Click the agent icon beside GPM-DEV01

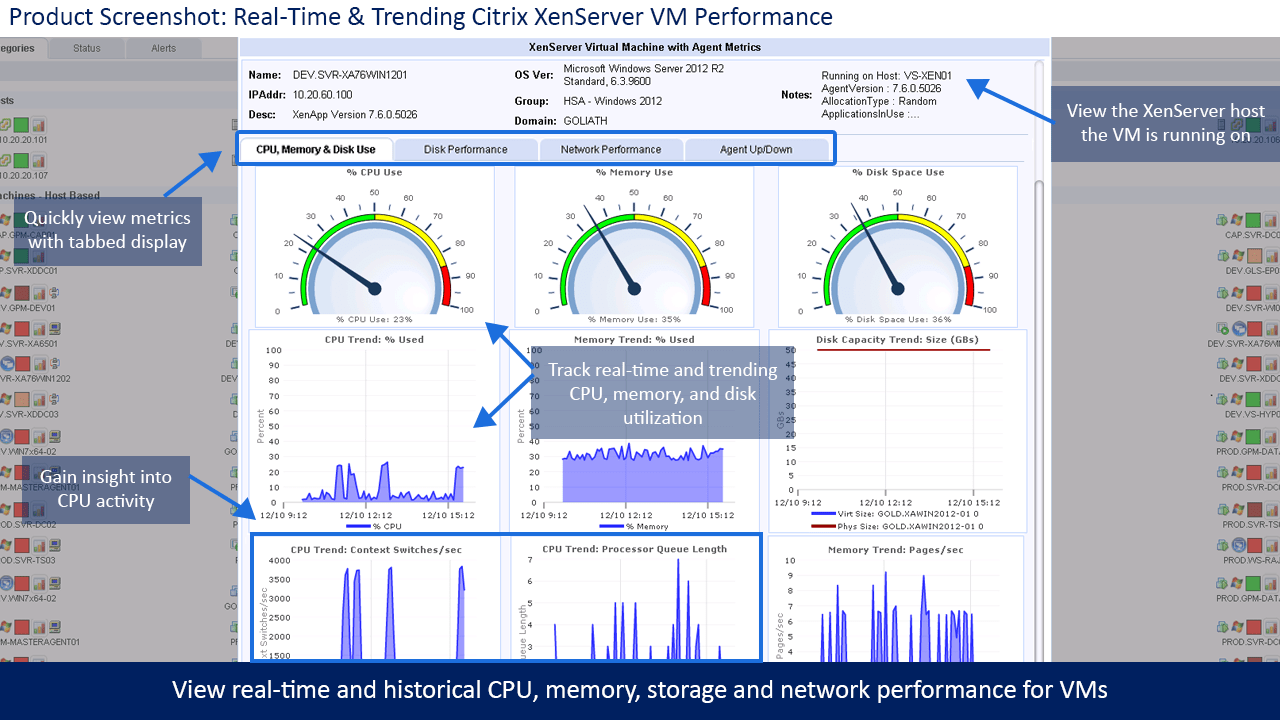point(54,293)
